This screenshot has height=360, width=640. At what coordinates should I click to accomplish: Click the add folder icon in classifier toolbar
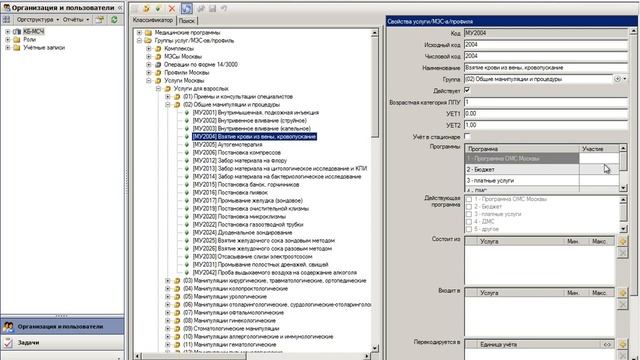click(x=147, y=8)
